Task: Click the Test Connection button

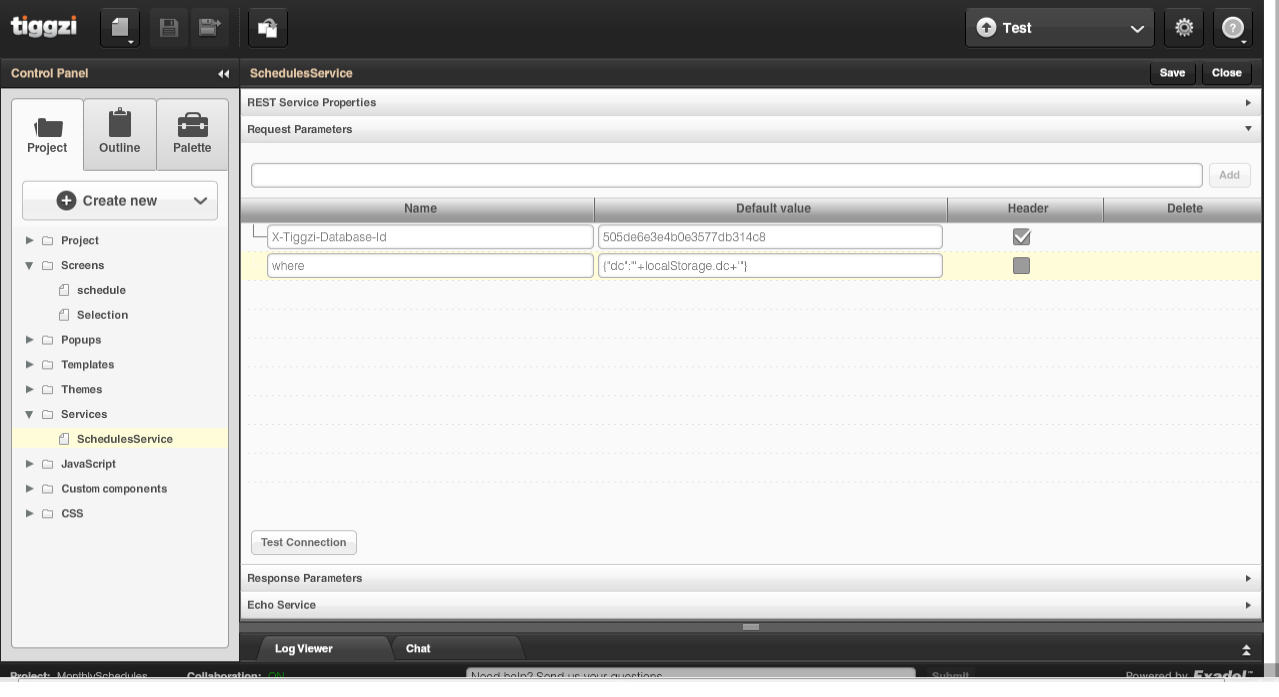Action: tap(303, 543)
